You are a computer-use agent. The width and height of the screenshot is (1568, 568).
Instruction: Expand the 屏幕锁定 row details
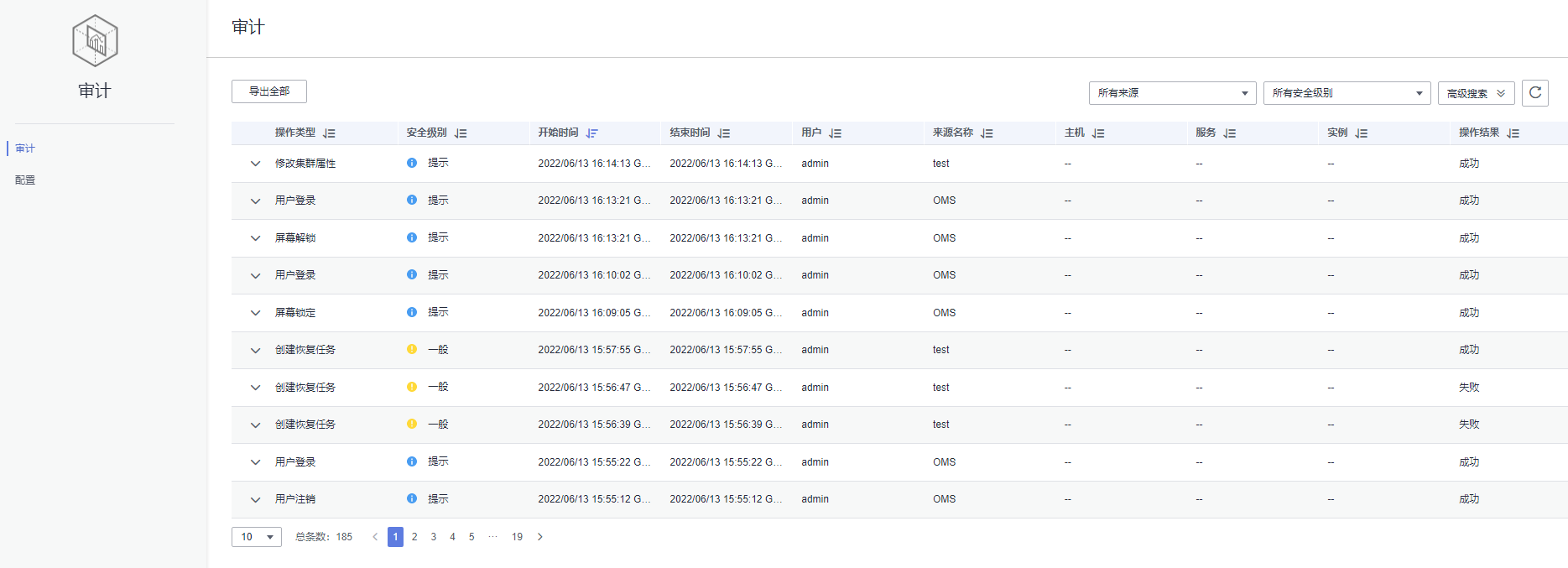(x=255, y=313)
